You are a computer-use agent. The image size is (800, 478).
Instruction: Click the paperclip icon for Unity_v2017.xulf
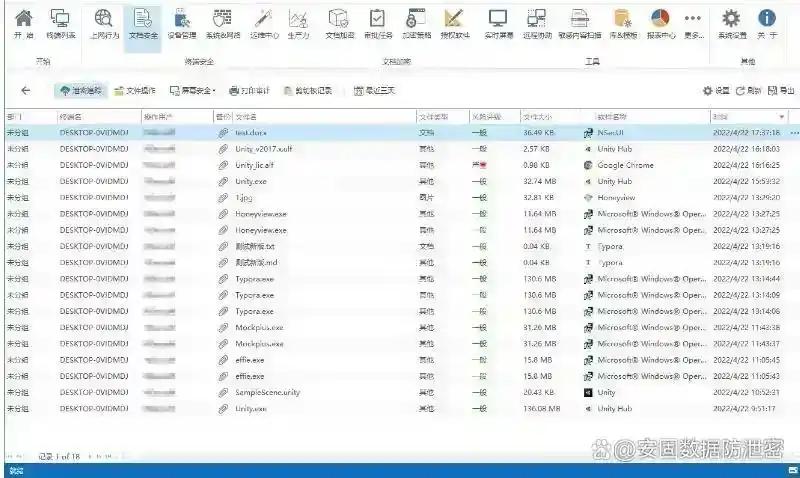click(x=223, y=149)
